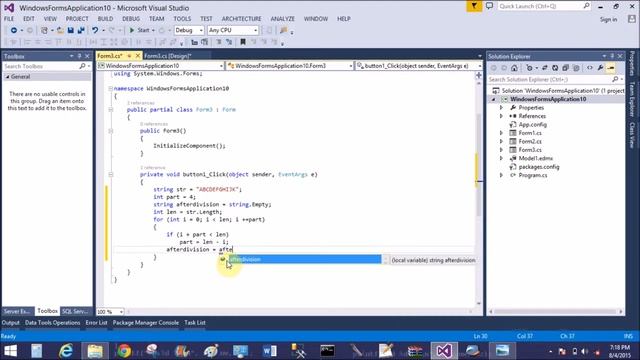Open Google Chrome from the taskbar
Image resolution: width=640 pixels, height=360 pixels.
pos(124,351)
